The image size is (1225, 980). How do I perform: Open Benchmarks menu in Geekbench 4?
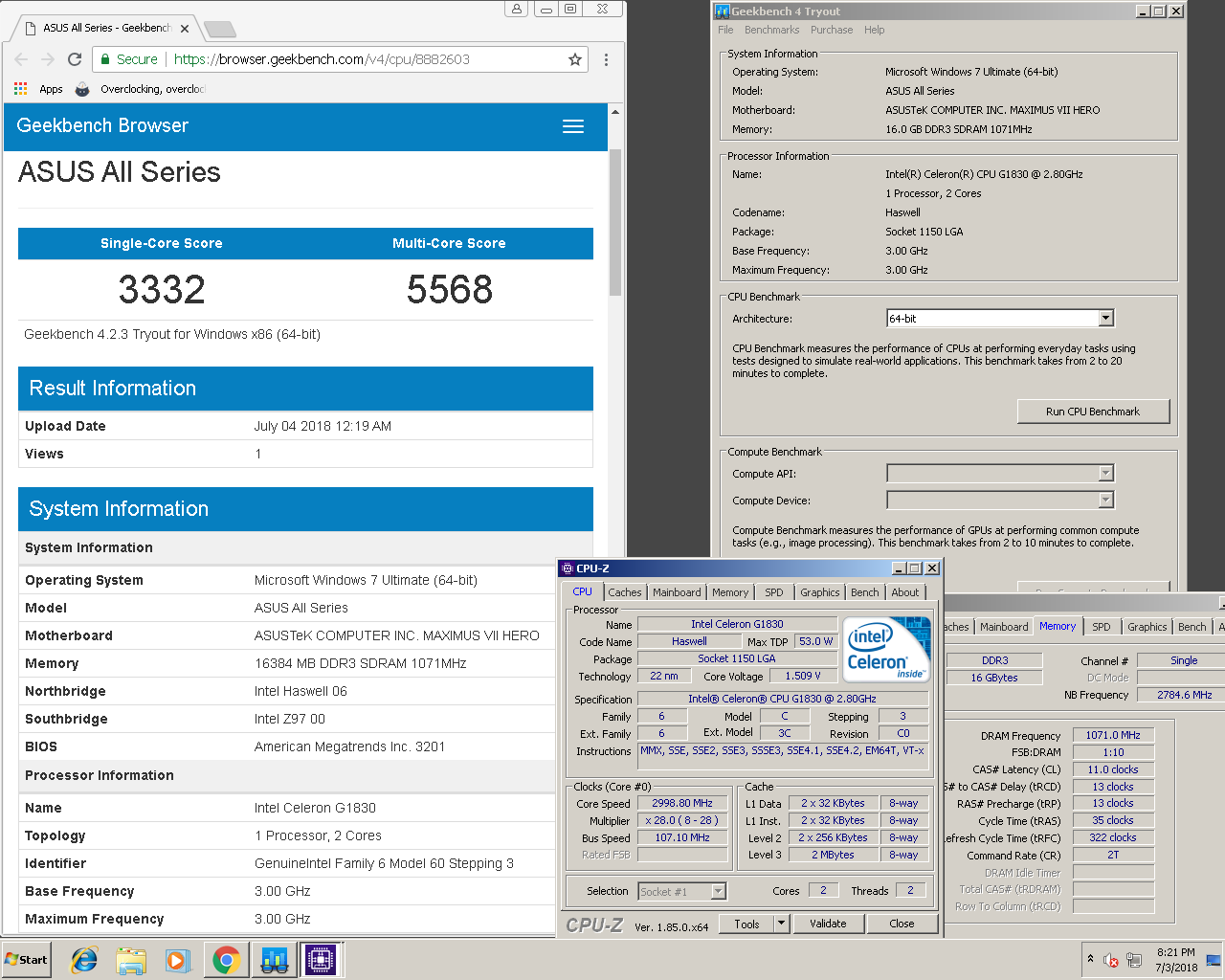[771, 30]
